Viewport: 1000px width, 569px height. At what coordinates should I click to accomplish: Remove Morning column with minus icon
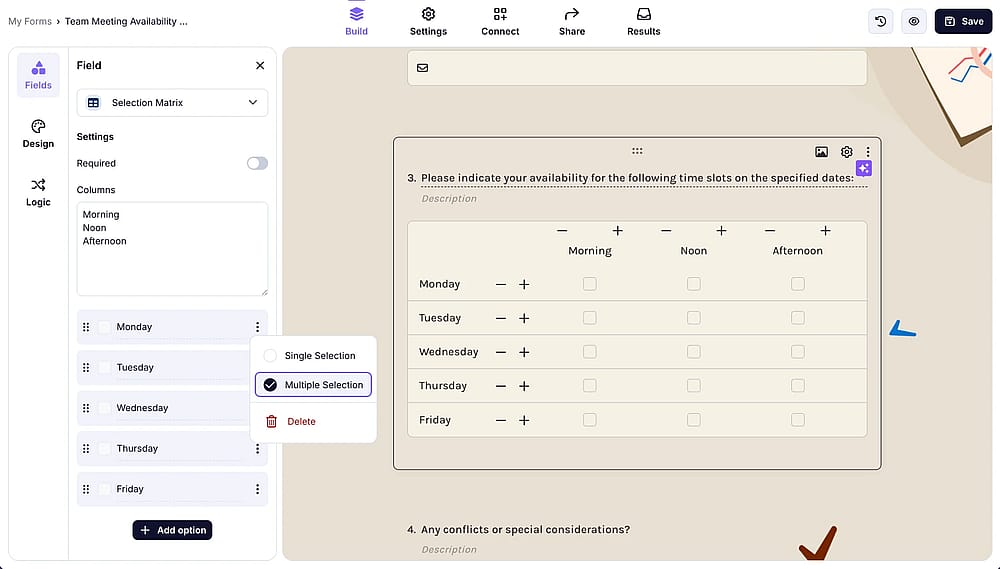tap(562, 231)
